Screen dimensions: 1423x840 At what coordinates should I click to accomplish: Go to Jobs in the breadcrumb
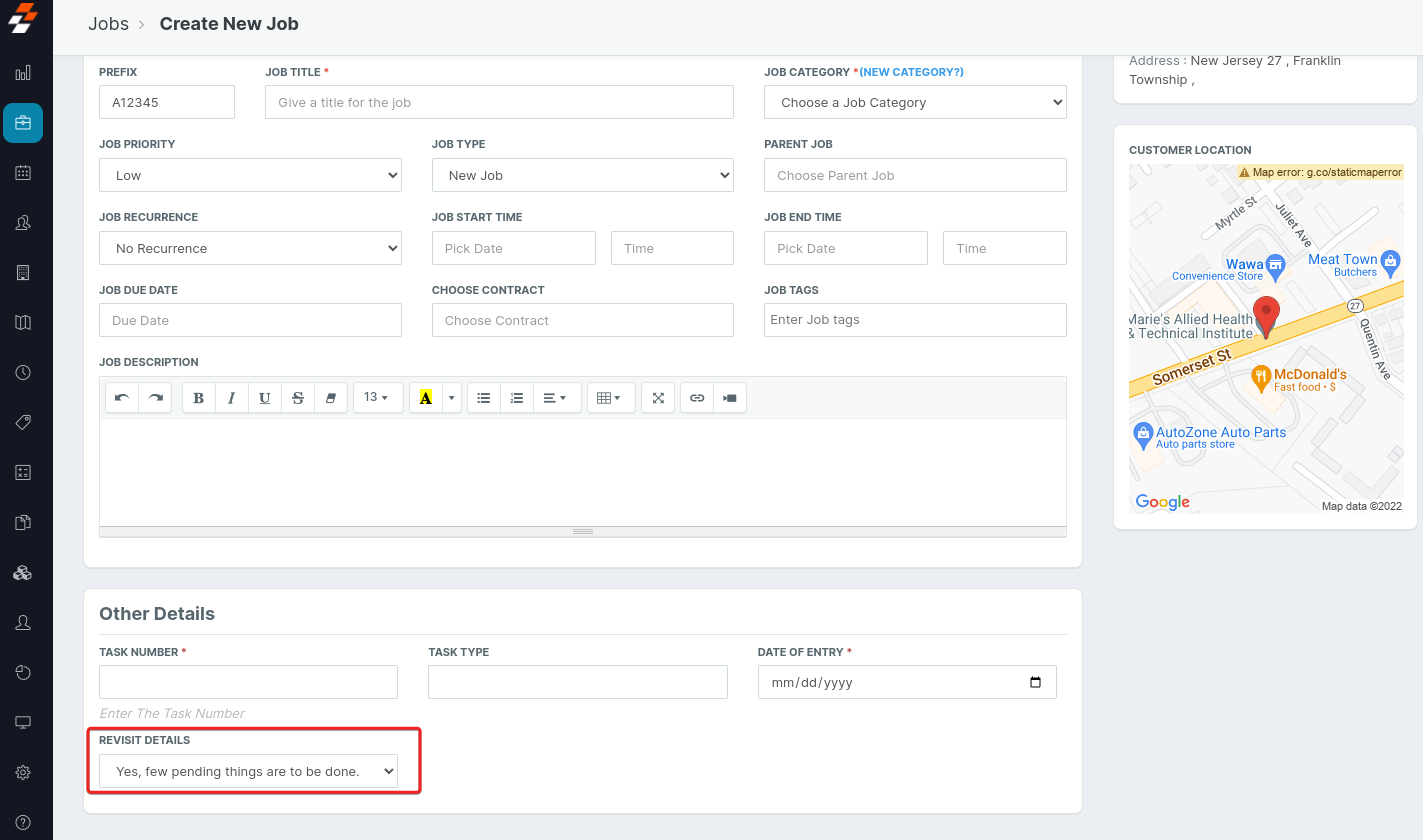tap(108, 24)
